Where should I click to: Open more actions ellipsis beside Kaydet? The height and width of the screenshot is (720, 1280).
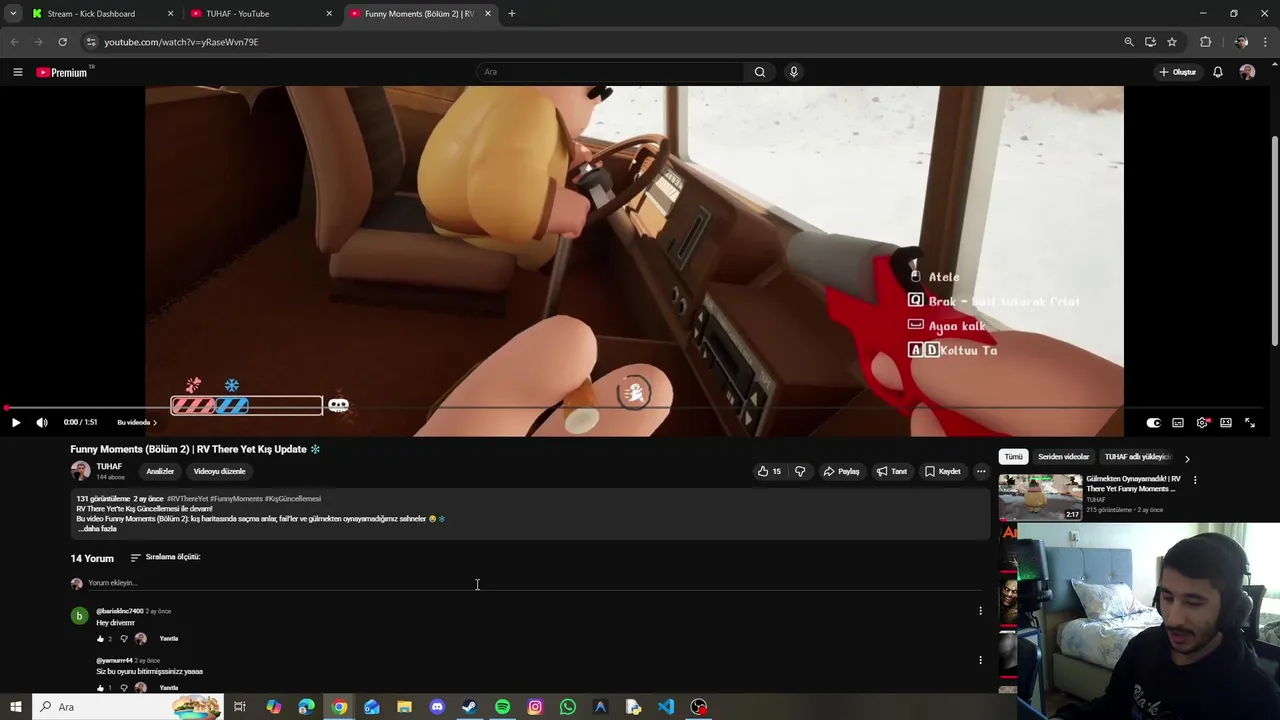click(981, 471)
